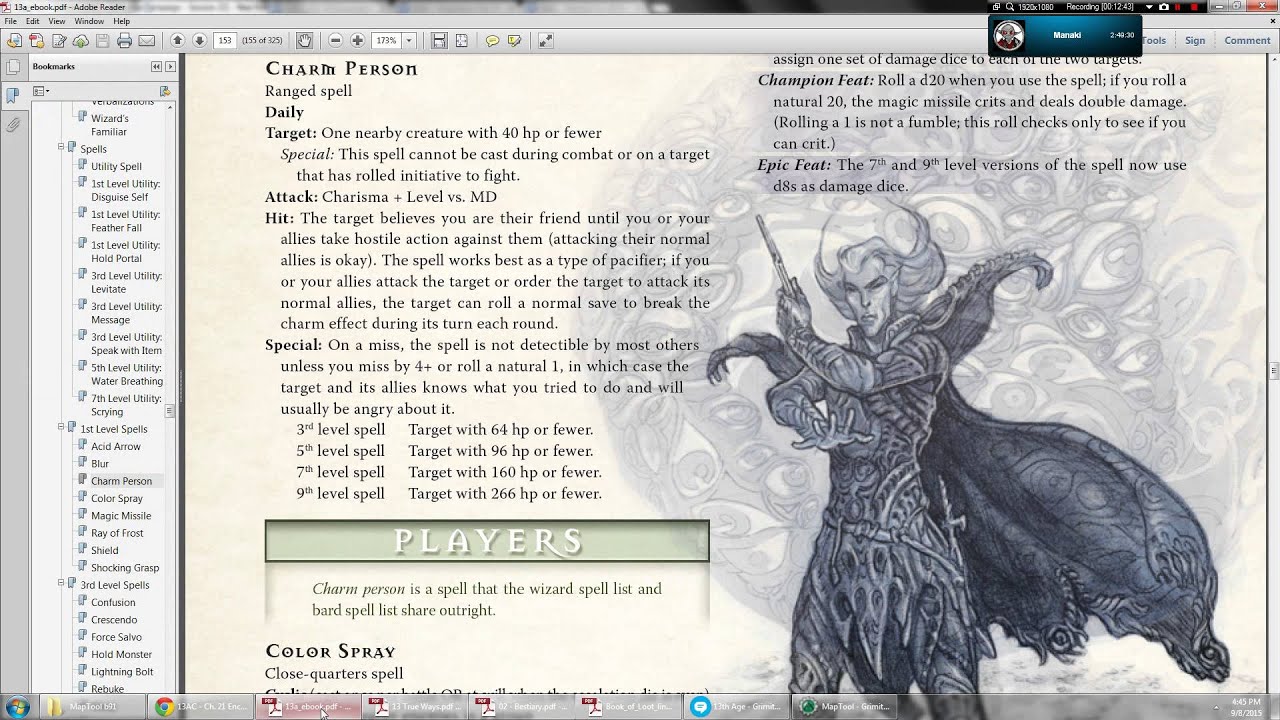1280x720 pixels.
Task: Add a sticky note comment
Action: click(x=492, y=41)
